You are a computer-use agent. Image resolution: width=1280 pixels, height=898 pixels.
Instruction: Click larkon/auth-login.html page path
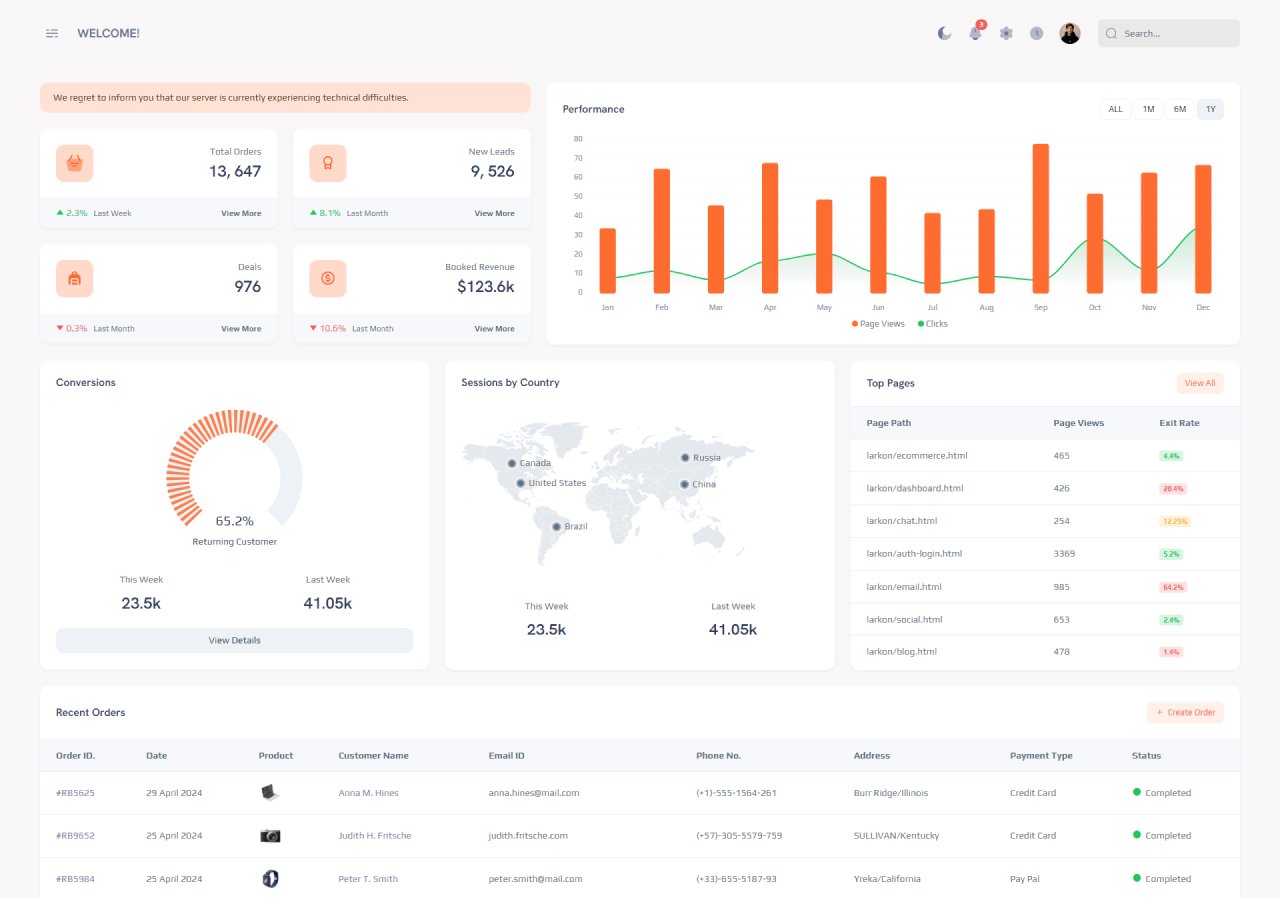[914, 554]
